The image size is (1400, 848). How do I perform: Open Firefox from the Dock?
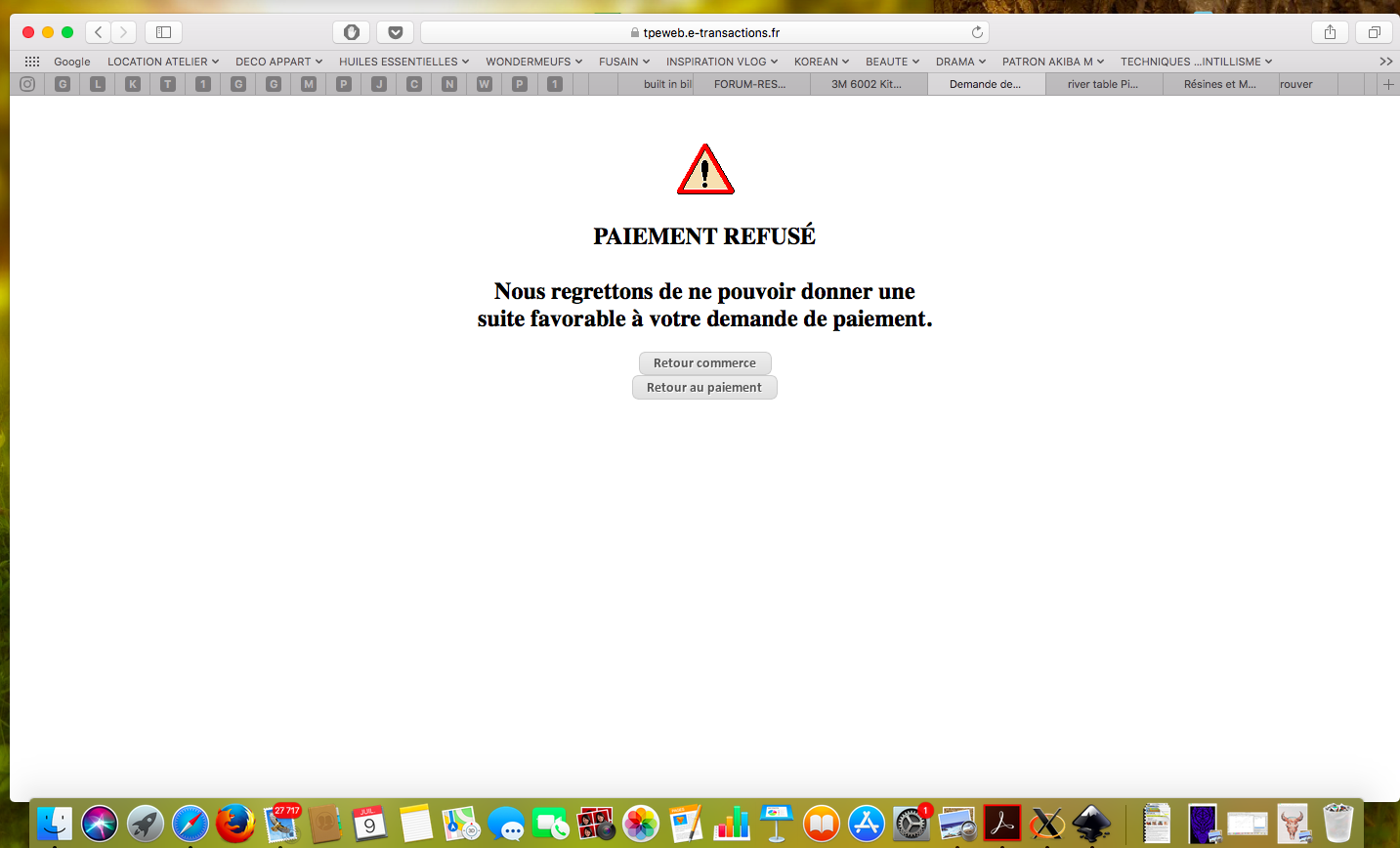point(235,824)
